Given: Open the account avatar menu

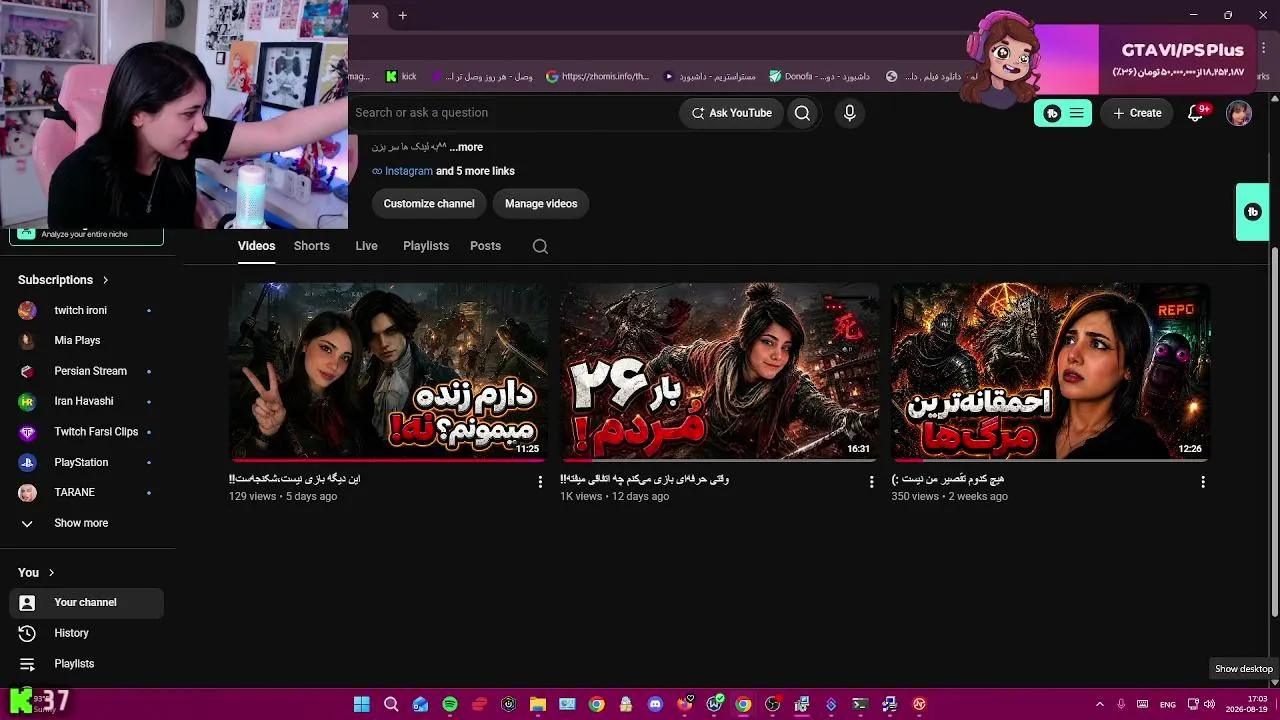Looking at the screenshot, I should click(x=1239, y=113).
